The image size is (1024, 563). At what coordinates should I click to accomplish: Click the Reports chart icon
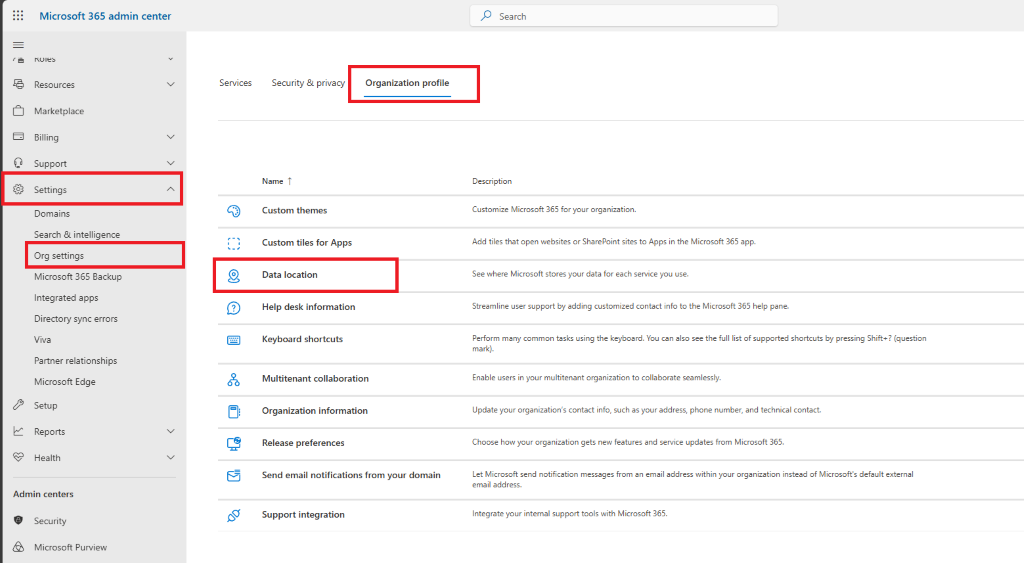(18, 431)
